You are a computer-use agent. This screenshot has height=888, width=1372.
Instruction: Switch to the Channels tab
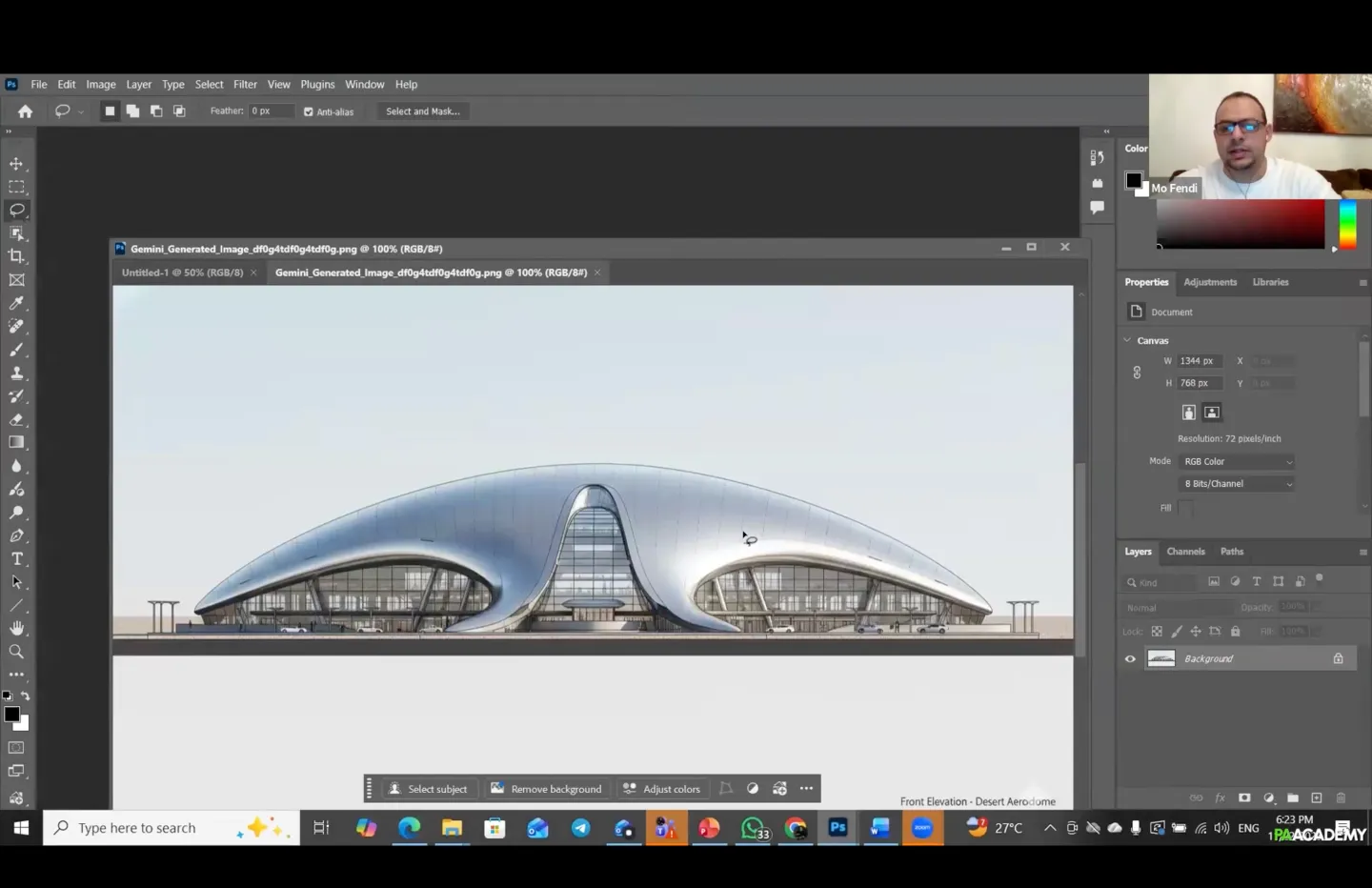click(x=1185, y=552)
